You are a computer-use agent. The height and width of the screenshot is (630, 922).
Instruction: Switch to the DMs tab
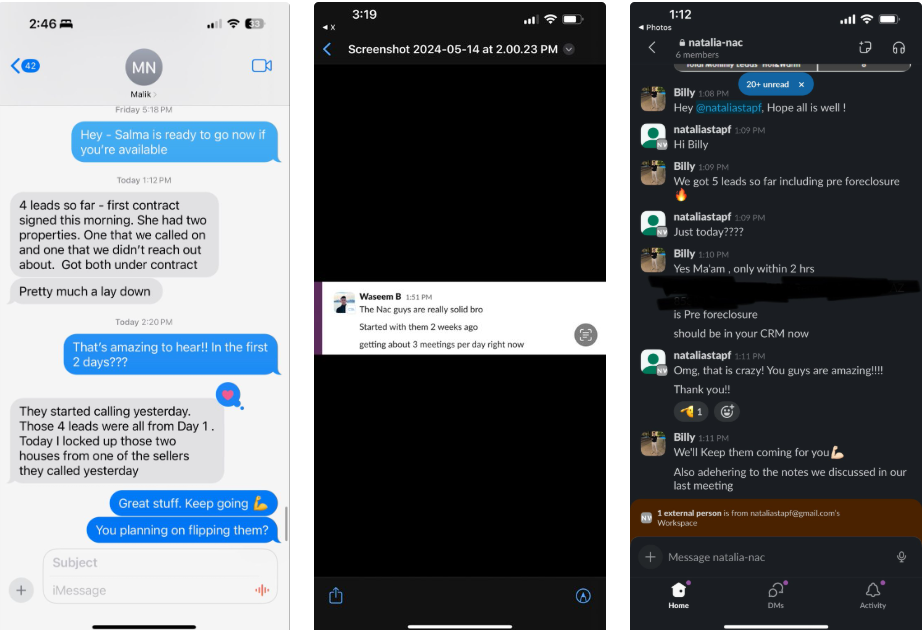coord(776,595)
